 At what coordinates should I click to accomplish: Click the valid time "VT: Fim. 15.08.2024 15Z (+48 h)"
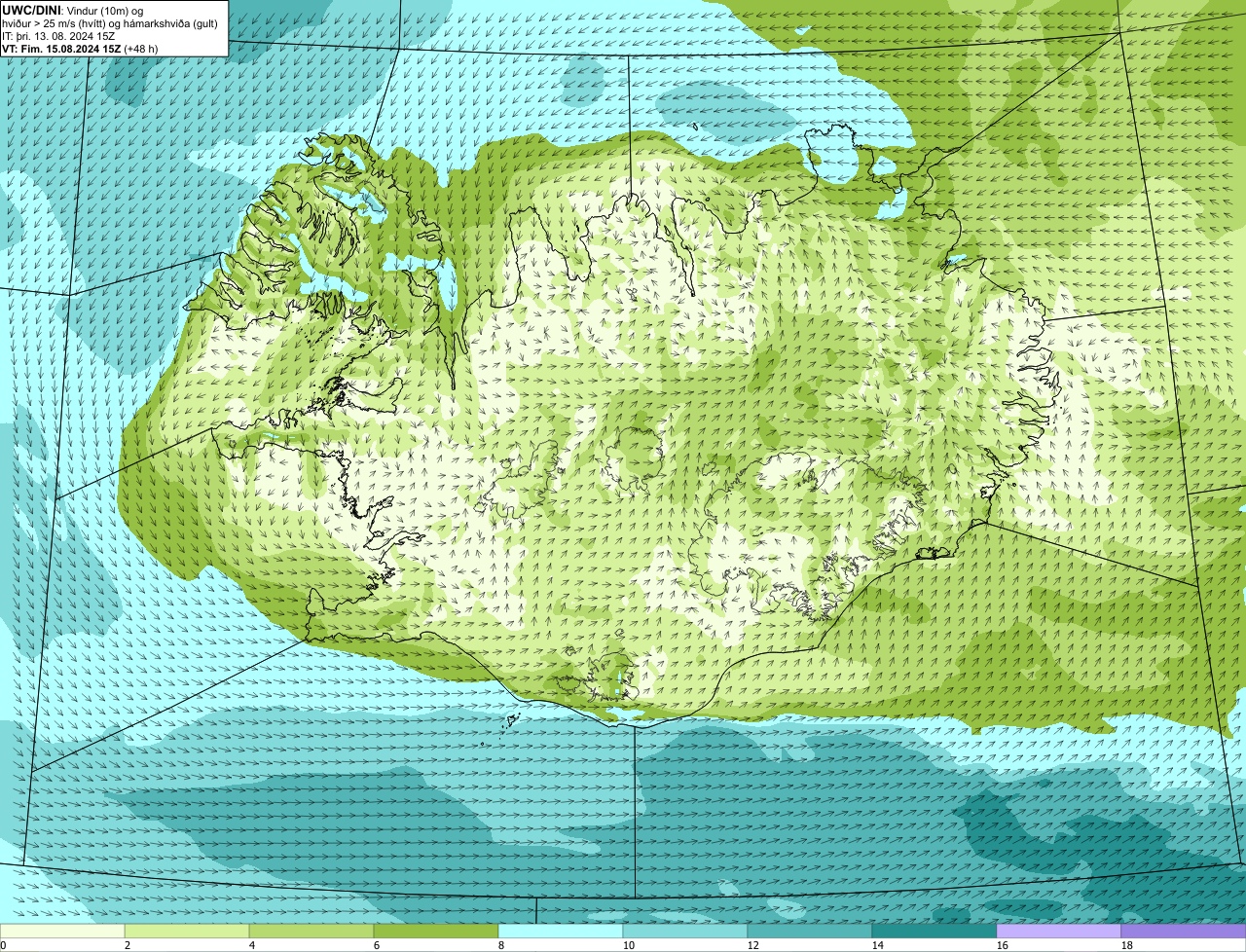pos(80,48)
